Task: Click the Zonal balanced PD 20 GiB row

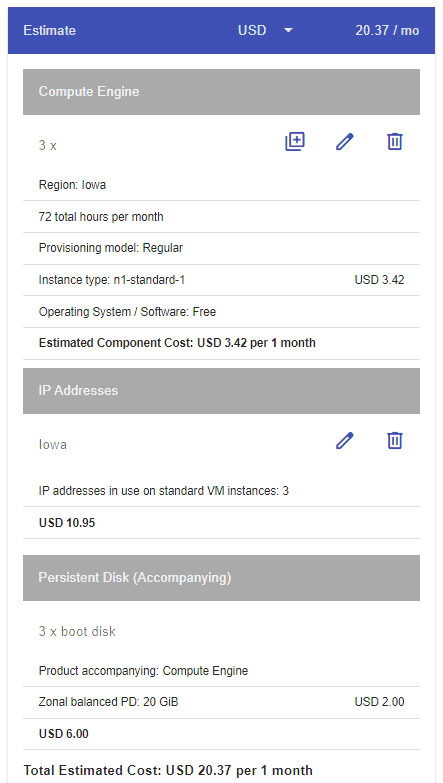Action: (x=221, y=703)
